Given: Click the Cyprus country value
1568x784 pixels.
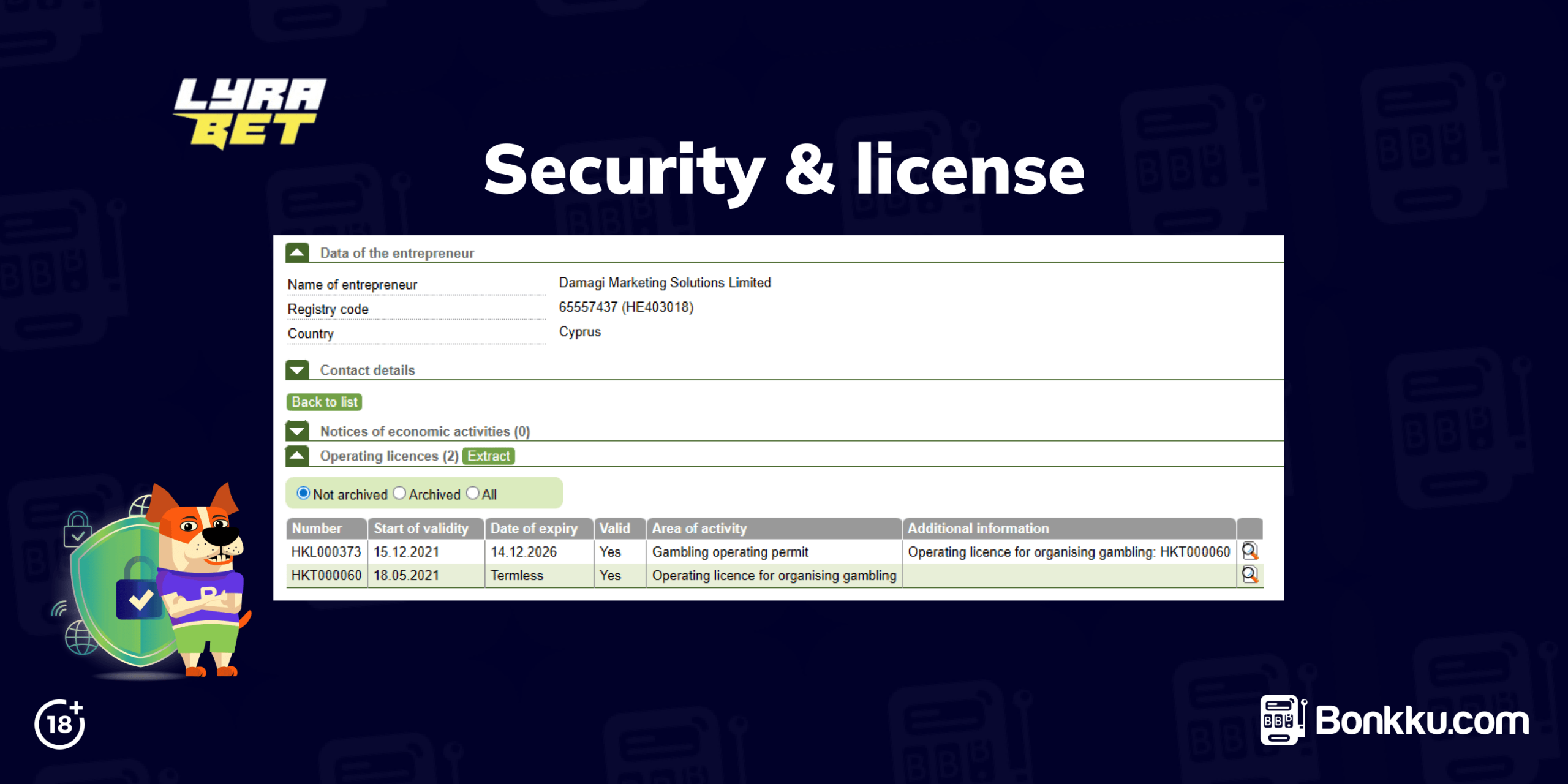Looking at the screenshot, I should (580, 331).
